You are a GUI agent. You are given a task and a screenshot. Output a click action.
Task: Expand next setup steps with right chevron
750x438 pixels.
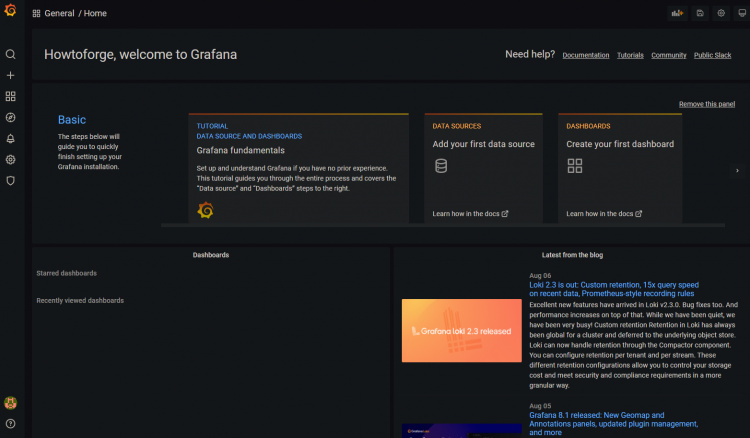tap(737, 171)
